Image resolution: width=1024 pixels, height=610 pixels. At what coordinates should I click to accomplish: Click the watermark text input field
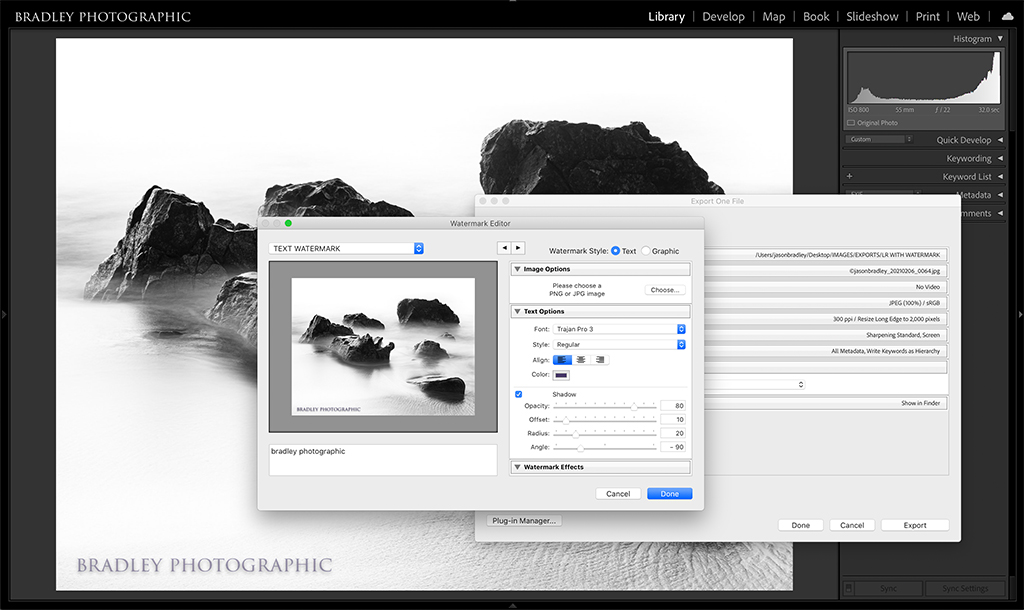tap(382, 459)
